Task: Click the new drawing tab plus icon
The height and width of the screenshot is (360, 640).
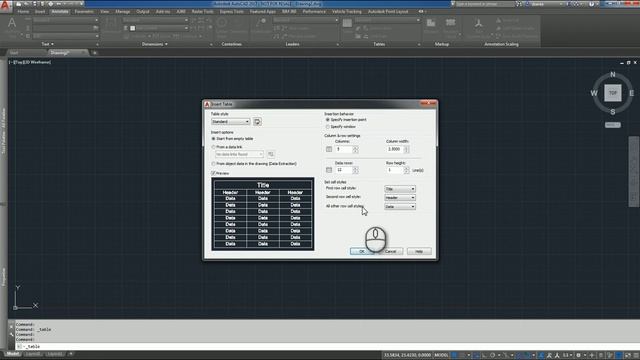Action: 95,53
